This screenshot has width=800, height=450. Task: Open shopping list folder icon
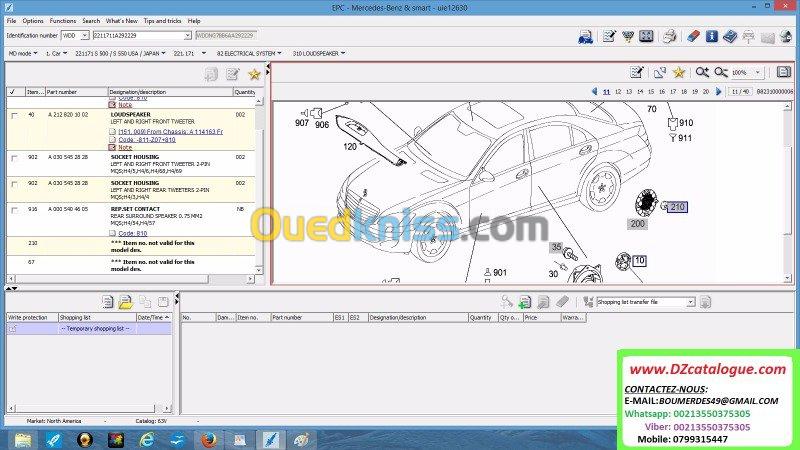tap(126, 302)
